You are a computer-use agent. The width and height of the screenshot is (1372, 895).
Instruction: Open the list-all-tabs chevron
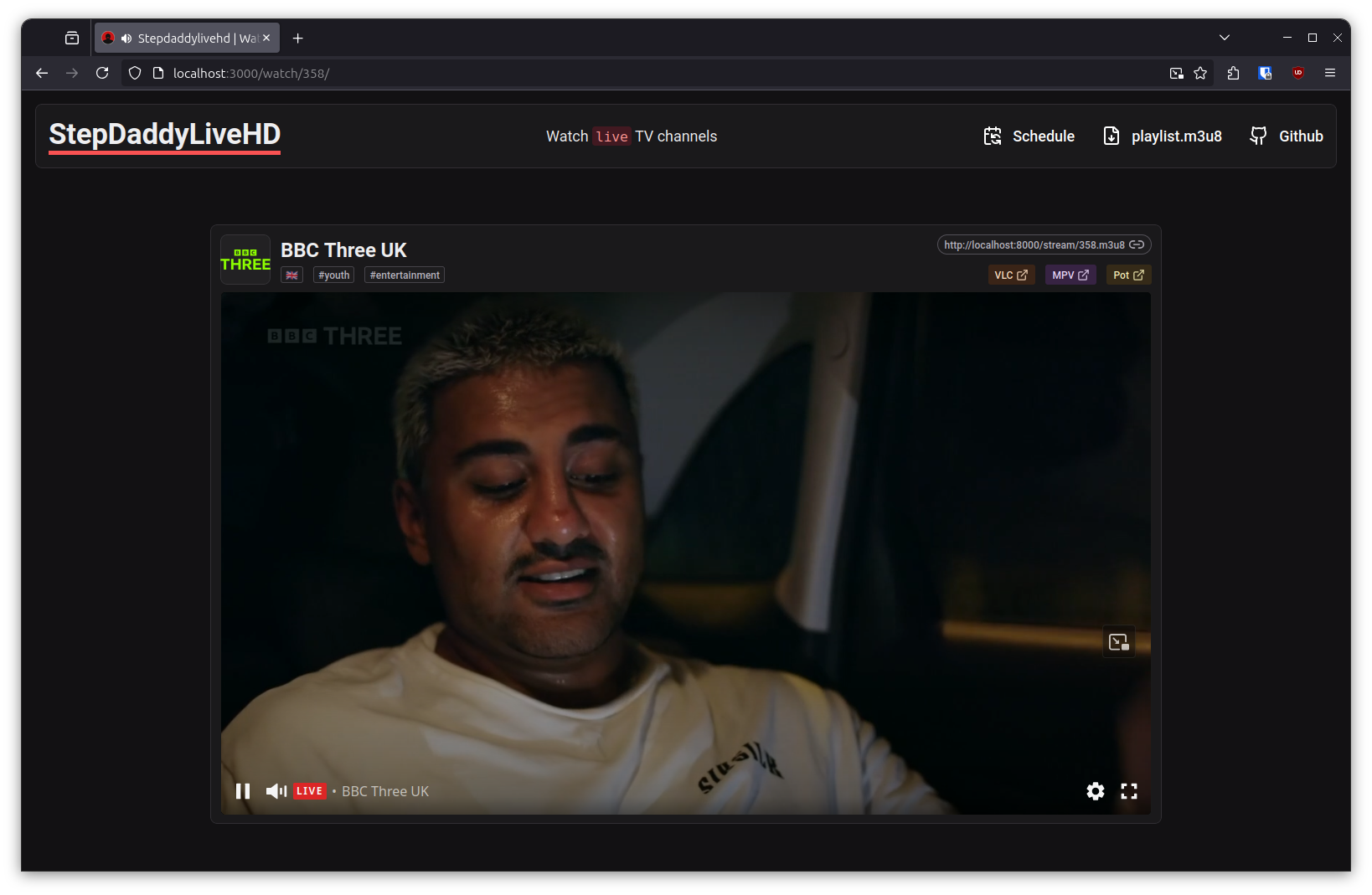coord(1224,38)
